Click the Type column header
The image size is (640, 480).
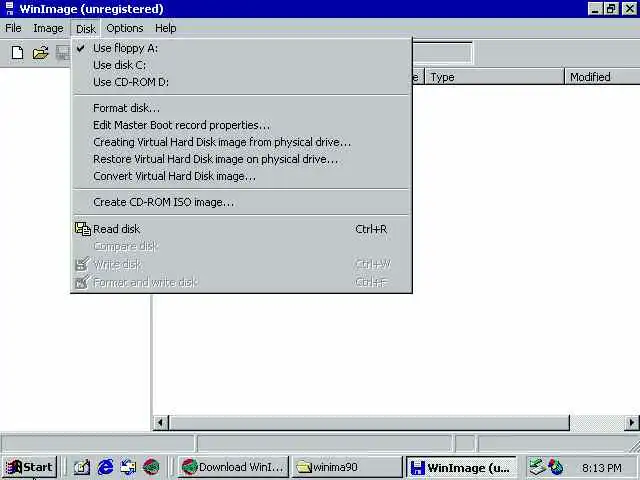tap(494, 77)
